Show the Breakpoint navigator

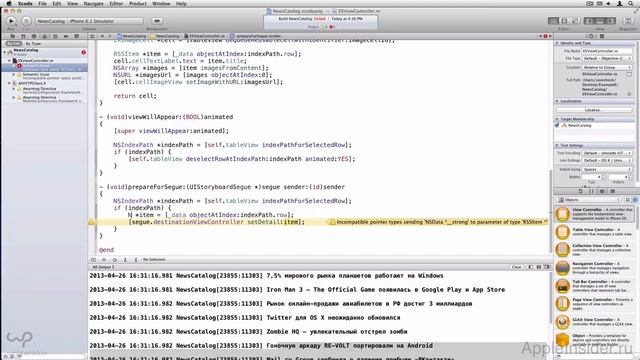tap(66, 36)
